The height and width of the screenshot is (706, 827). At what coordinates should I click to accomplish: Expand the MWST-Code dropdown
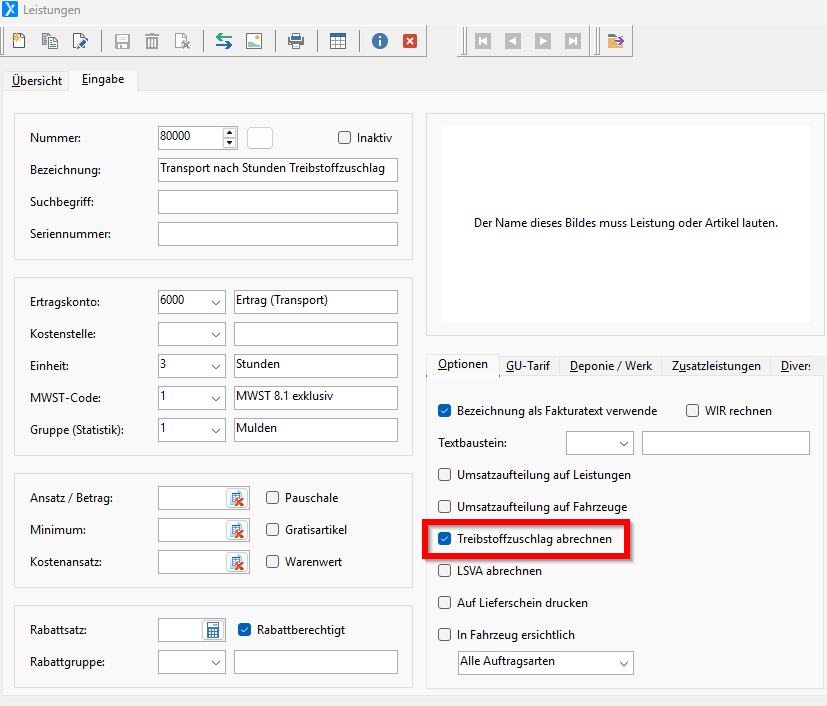216,398
